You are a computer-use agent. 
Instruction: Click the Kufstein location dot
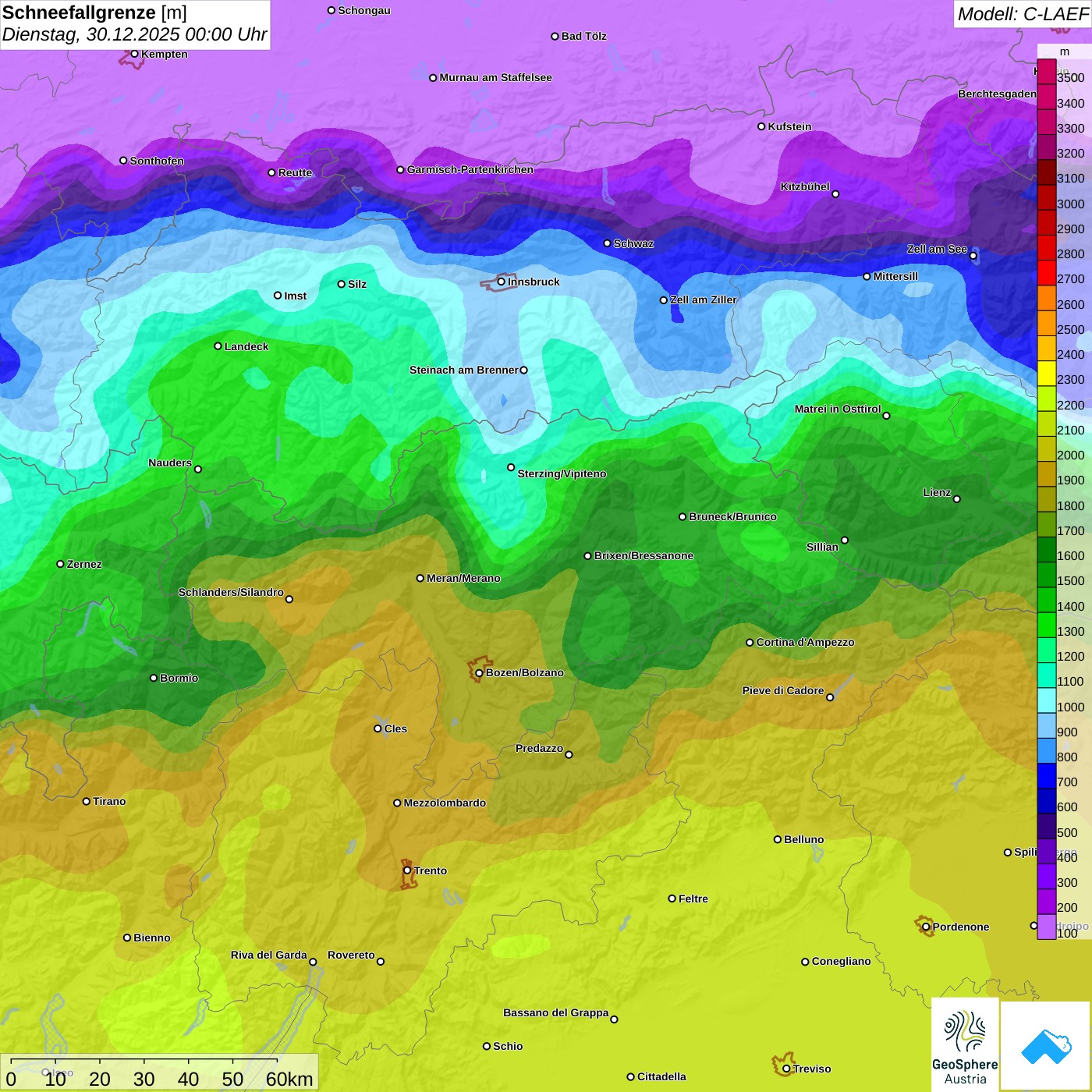click(x=761, y=126)
